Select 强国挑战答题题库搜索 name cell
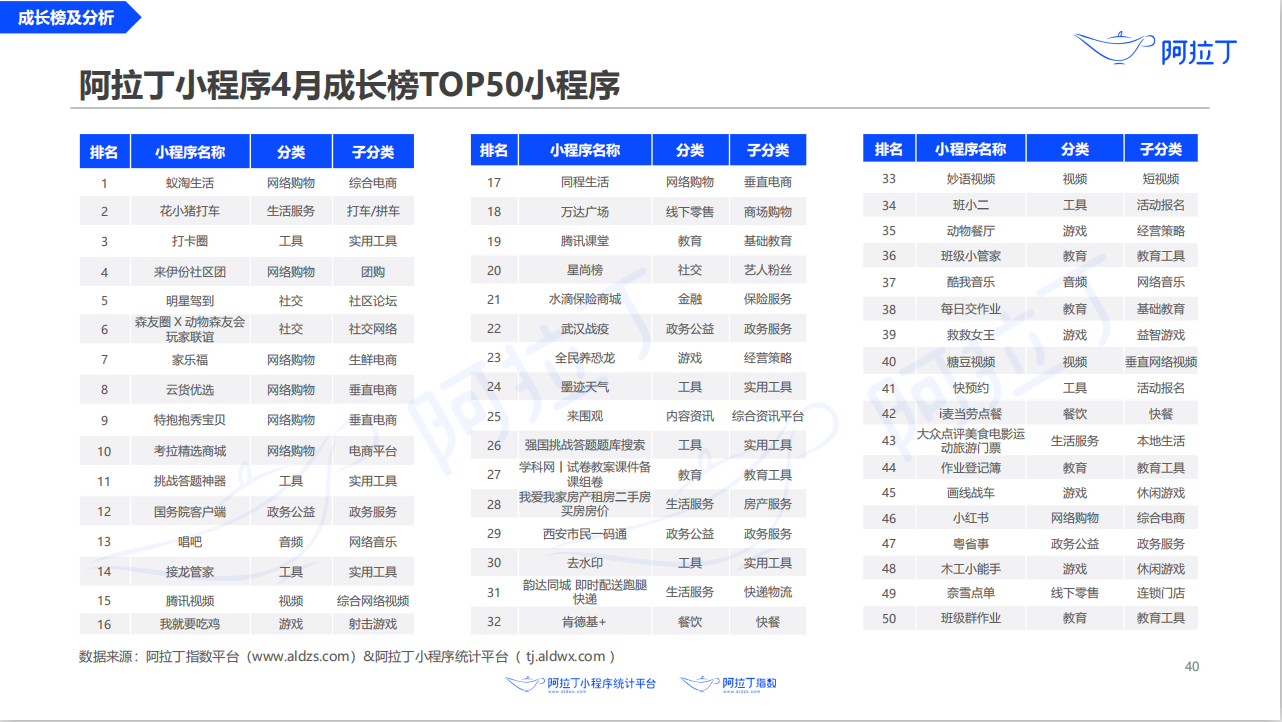Viewport: 1282px width, 722px height. 585,445
